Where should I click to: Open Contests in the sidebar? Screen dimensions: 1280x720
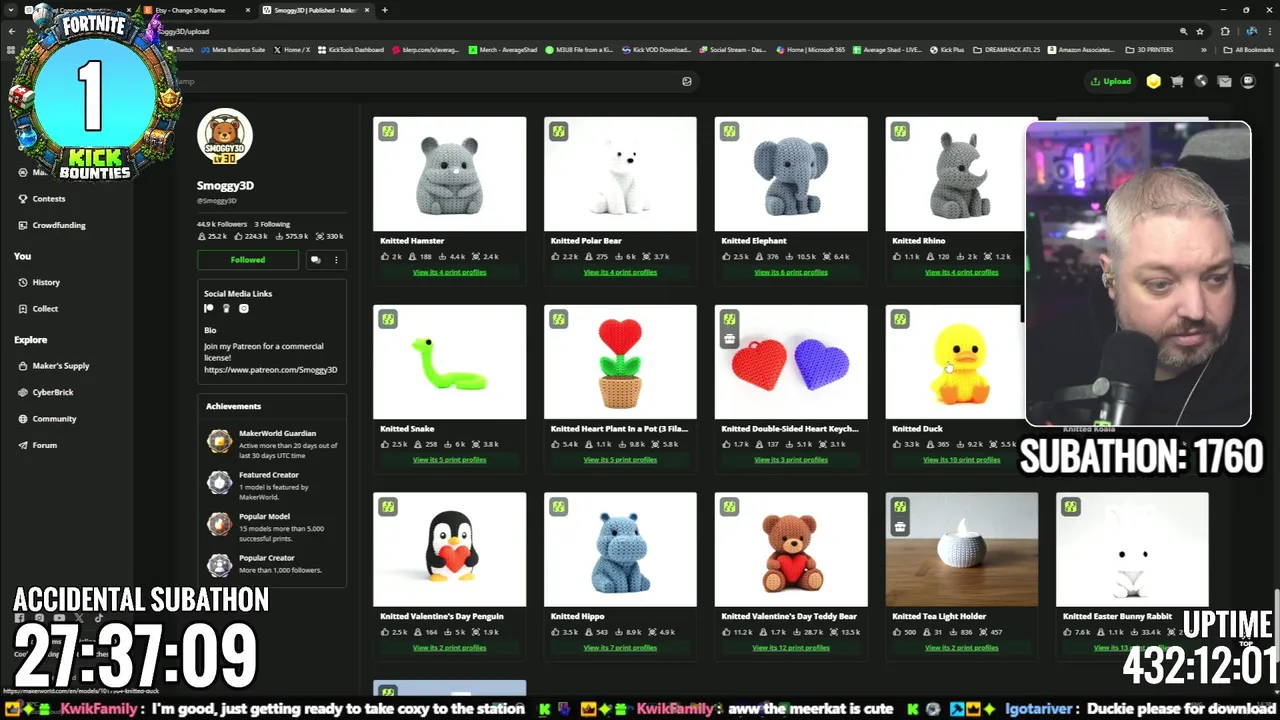pyautogui.click(x=48, y=198)
